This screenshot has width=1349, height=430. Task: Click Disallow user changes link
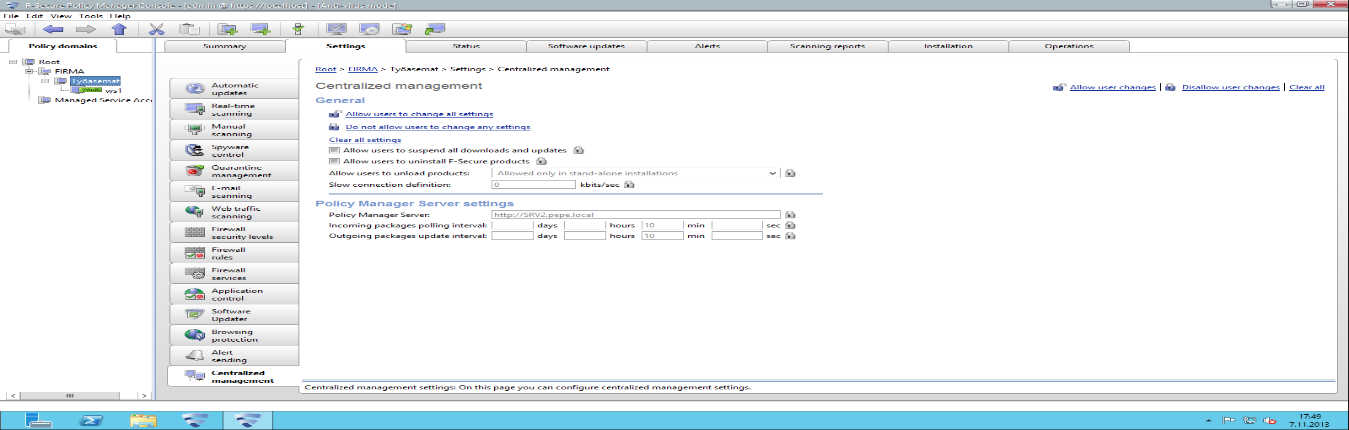(x=1231, y=87)
